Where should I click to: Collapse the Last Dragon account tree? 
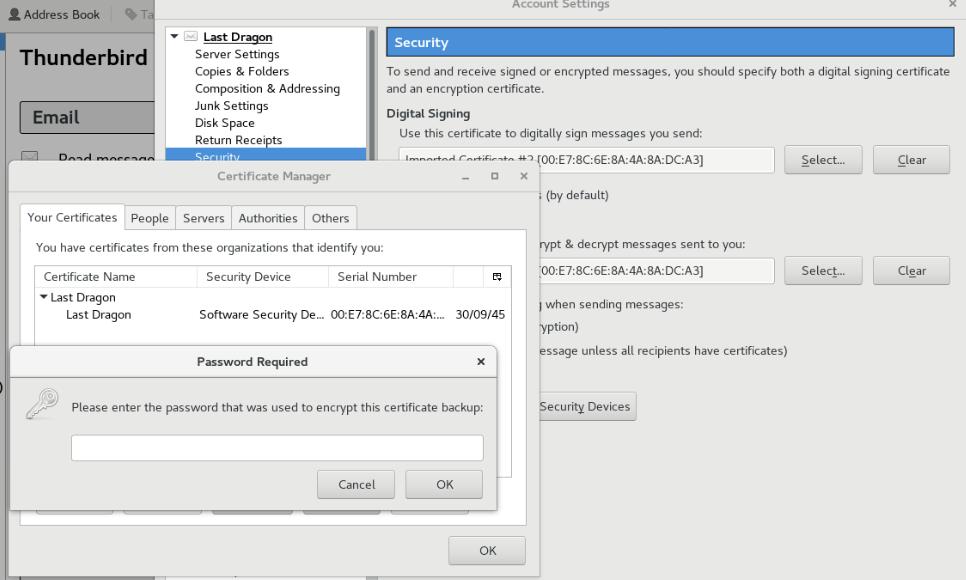[x=176, y=37]
